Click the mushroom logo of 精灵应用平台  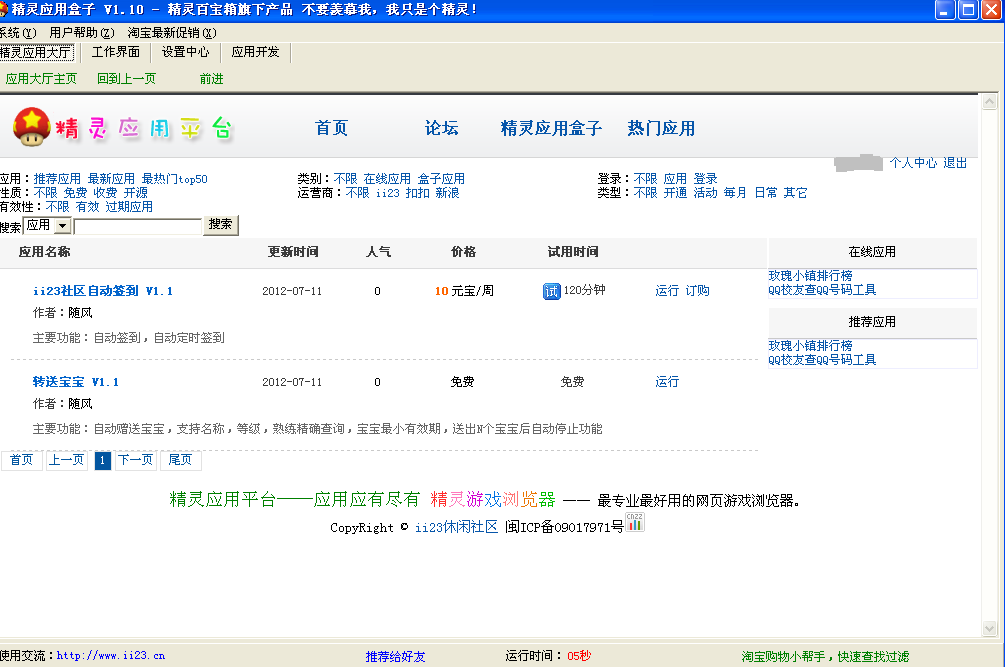(x=31, y=127)
